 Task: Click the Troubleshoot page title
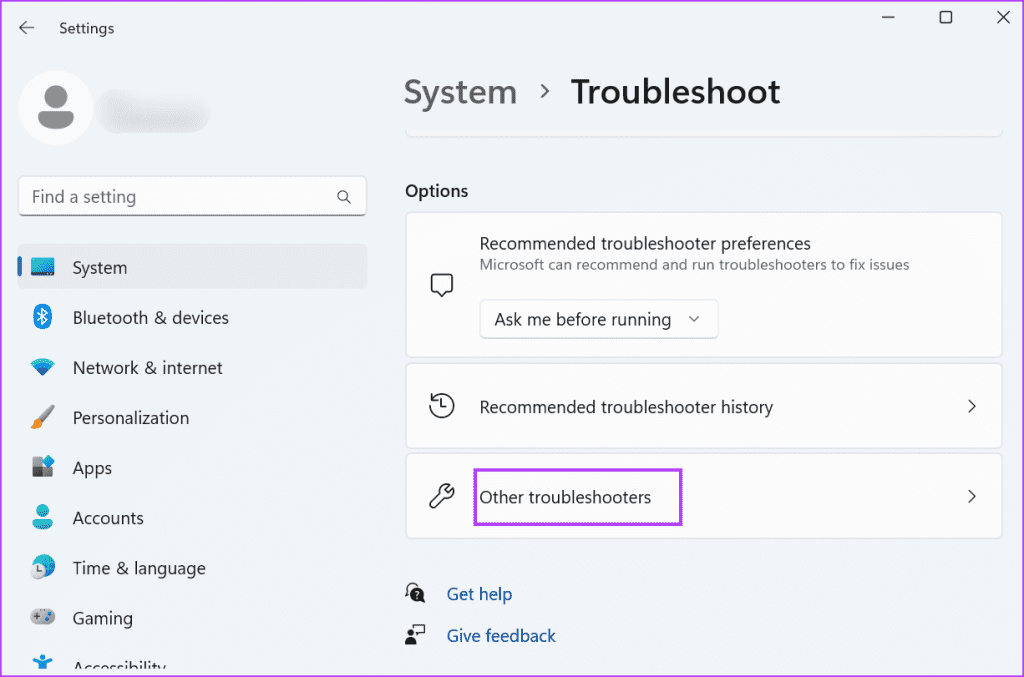click(x=675, y=91)
